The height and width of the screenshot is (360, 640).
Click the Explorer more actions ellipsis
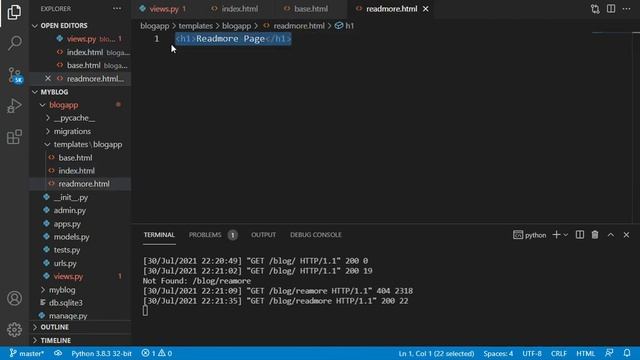117,9
